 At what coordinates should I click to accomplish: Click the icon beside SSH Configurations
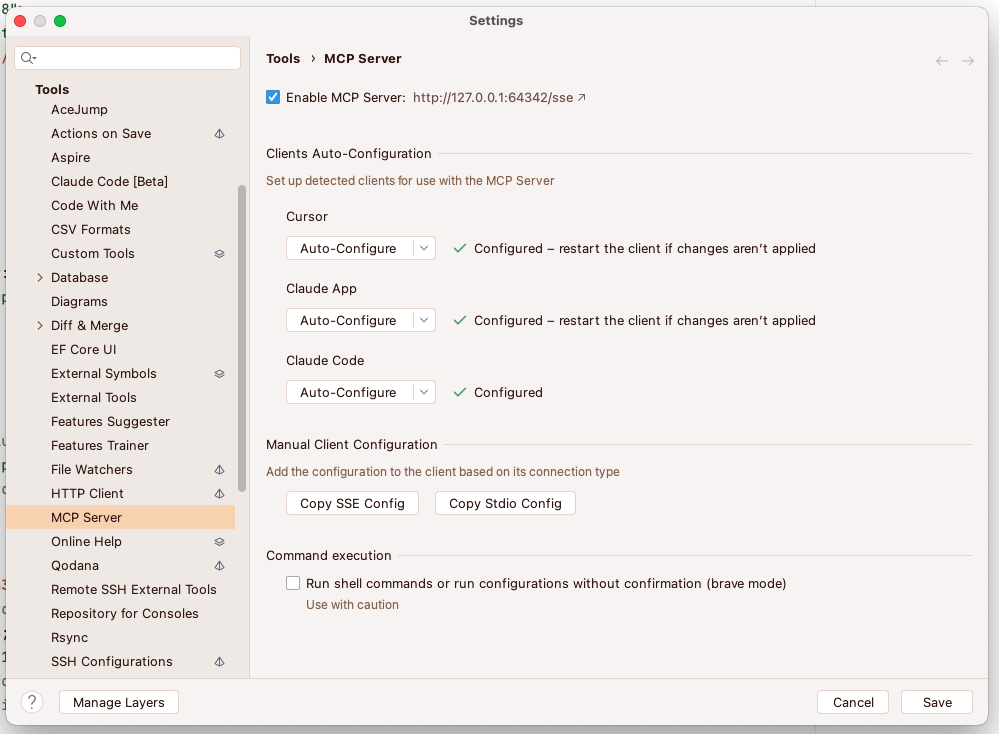[219, 662]
